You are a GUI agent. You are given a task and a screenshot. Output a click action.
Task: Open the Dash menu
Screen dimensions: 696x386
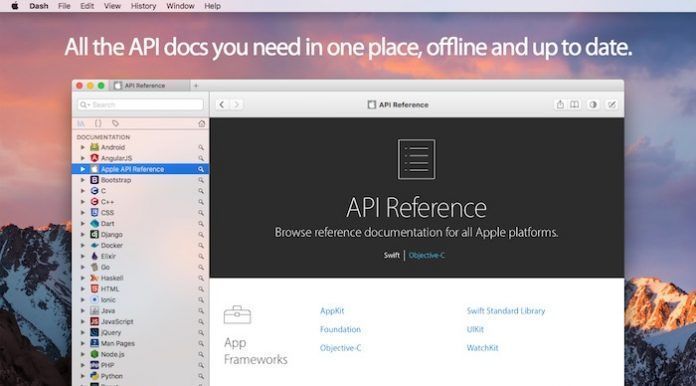click(x=39, y=6)
